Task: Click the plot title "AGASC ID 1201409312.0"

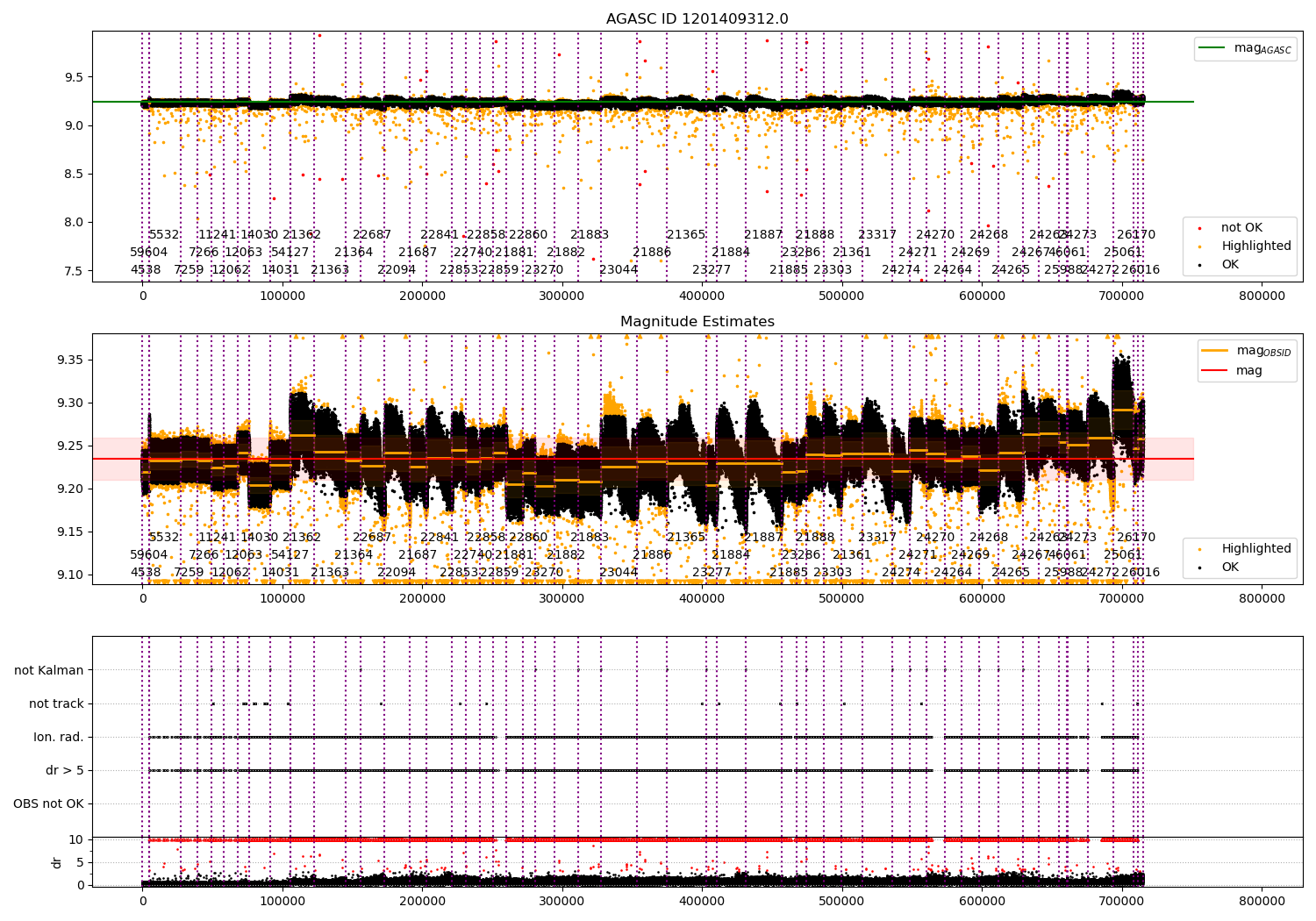Action: (x=697, y=19)
